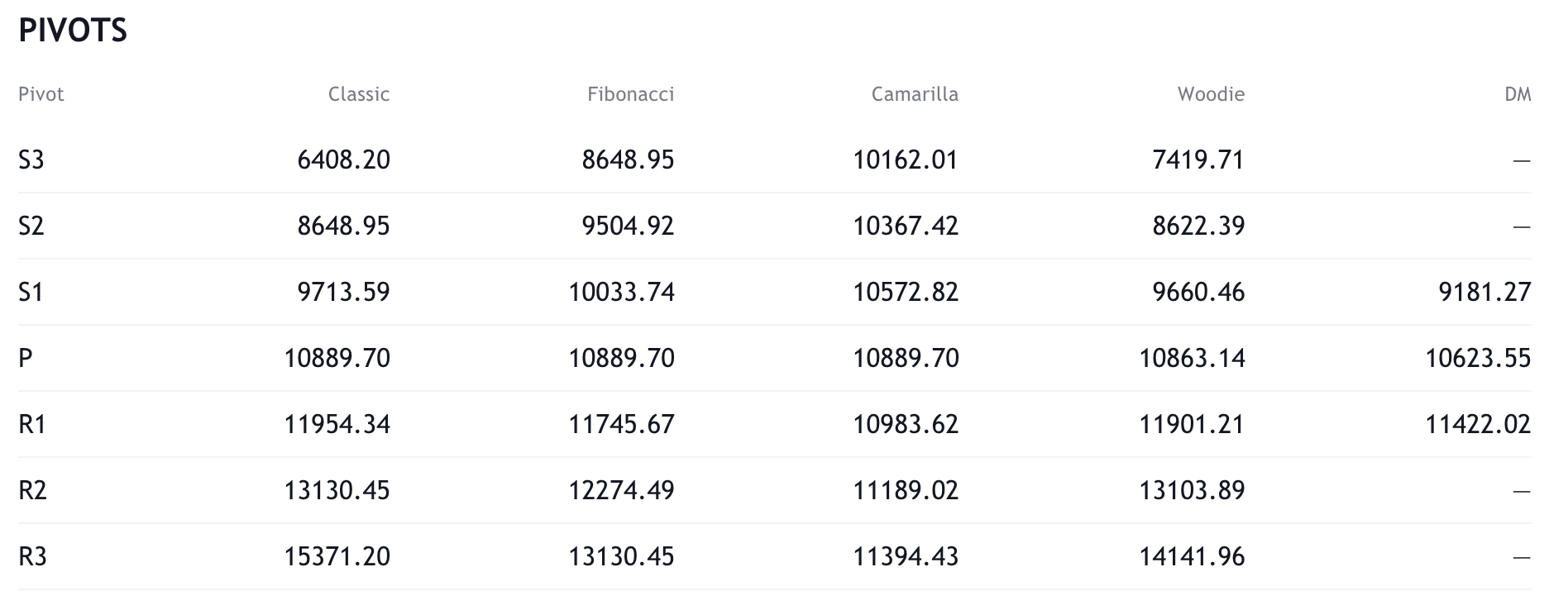
Task: Click the S2 row label
Action: click(31, 226)
